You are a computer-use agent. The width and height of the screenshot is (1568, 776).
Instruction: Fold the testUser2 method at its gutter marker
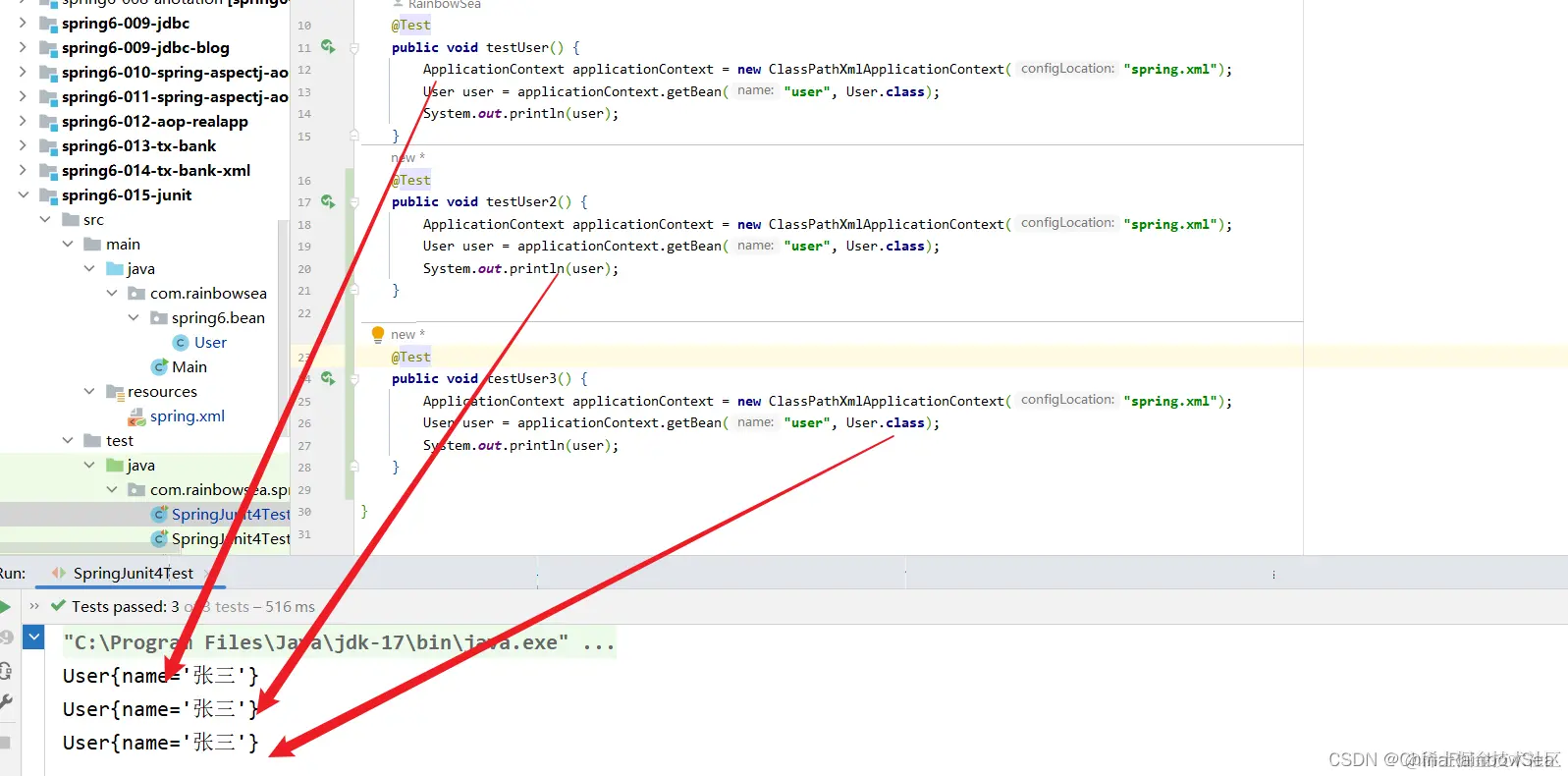(354, 201)
